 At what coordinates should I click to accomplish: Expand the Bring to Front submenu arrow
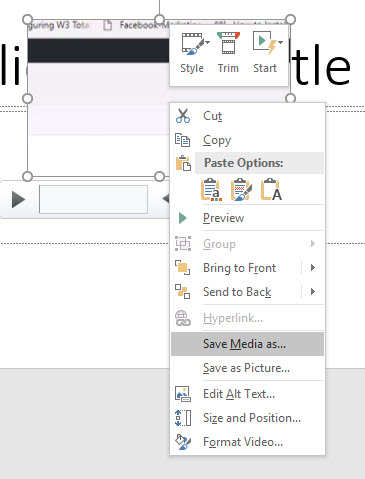(x=313, y=268)
